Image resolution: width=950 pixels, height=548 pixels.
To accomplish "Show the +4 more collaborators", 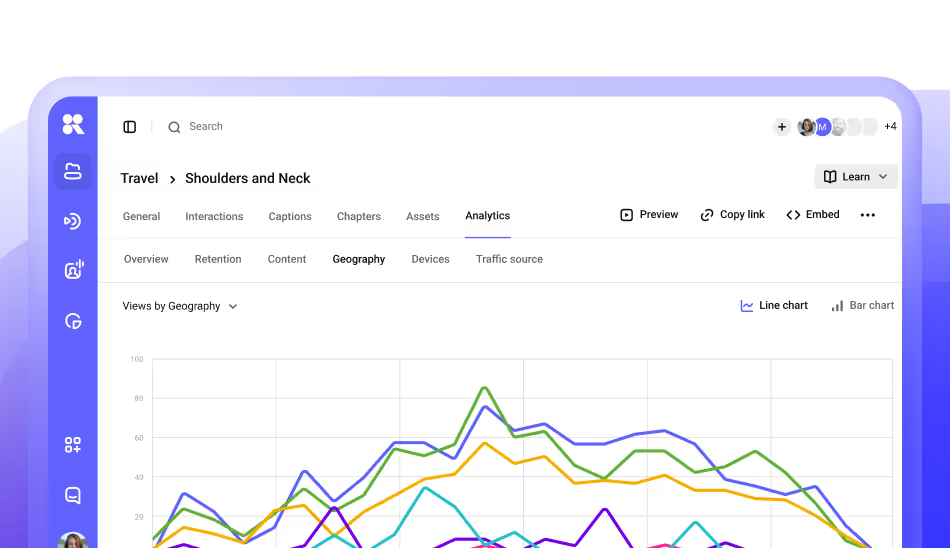I will pos(890,126).
